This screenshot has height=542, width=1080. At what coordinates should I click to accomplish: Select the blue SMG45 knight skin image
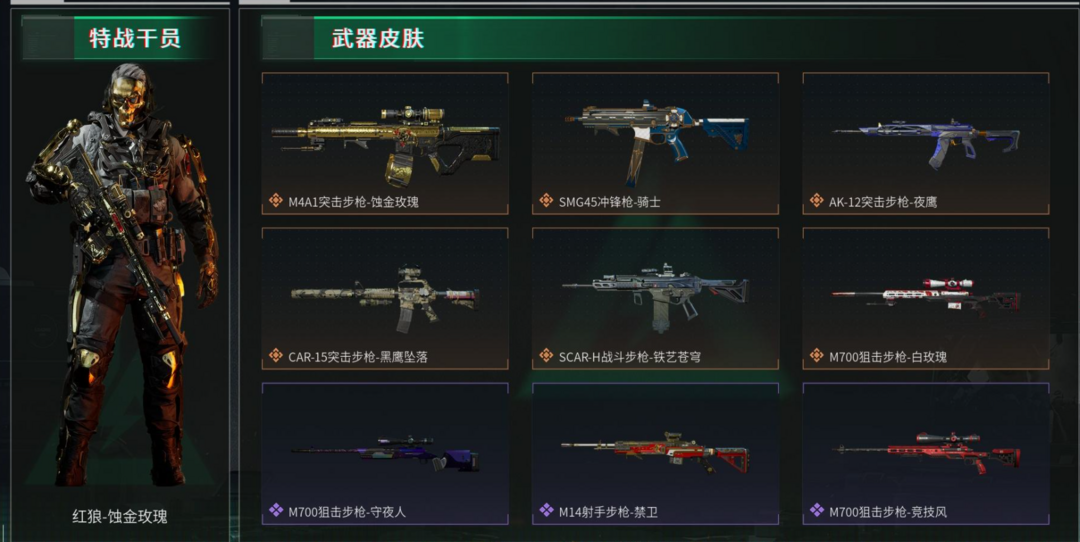click(656, 141)
